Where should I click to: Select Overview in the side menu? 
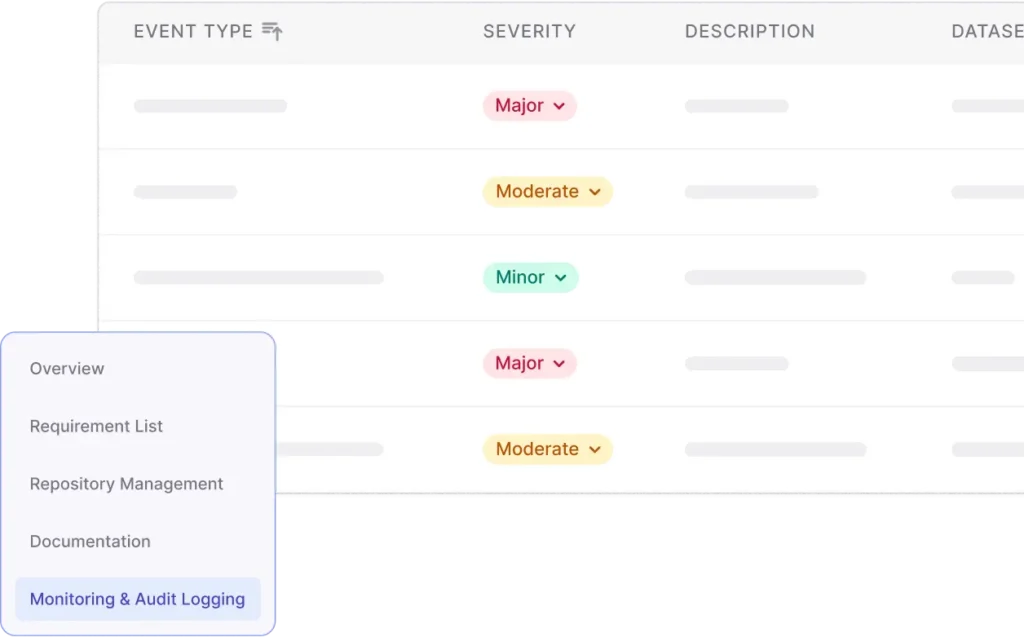[x=67, y=369]
